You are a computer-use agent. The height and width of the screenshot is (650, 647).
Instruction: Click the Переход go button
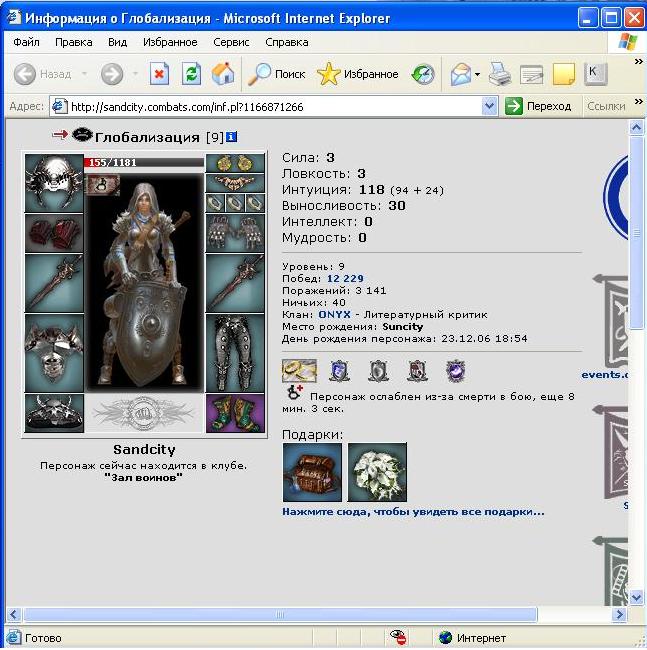click(x=538, y=107)
